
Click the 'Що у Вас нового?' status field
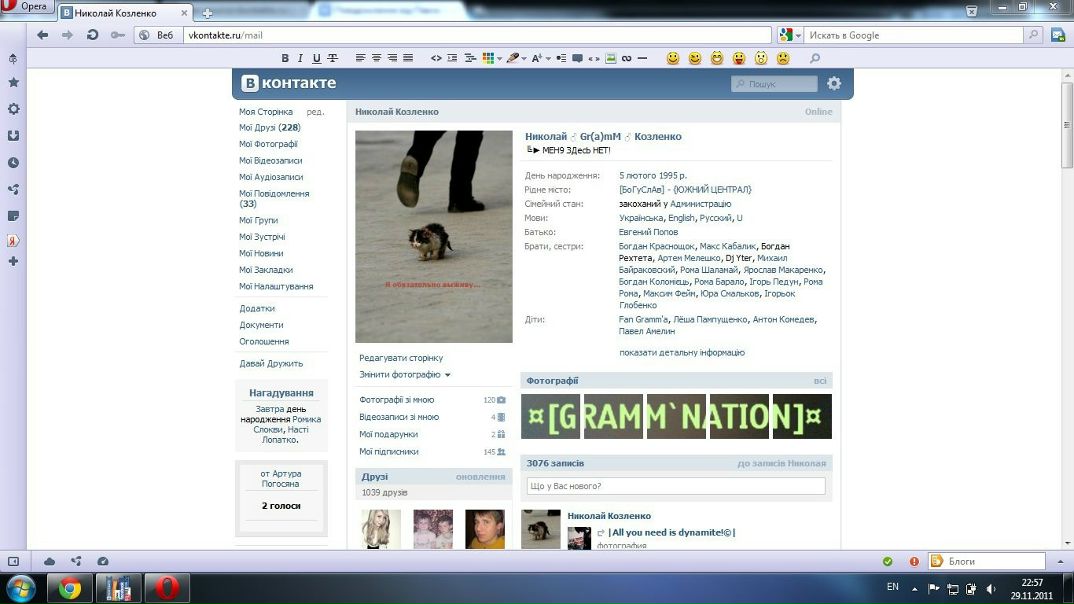tap(676, 486)
